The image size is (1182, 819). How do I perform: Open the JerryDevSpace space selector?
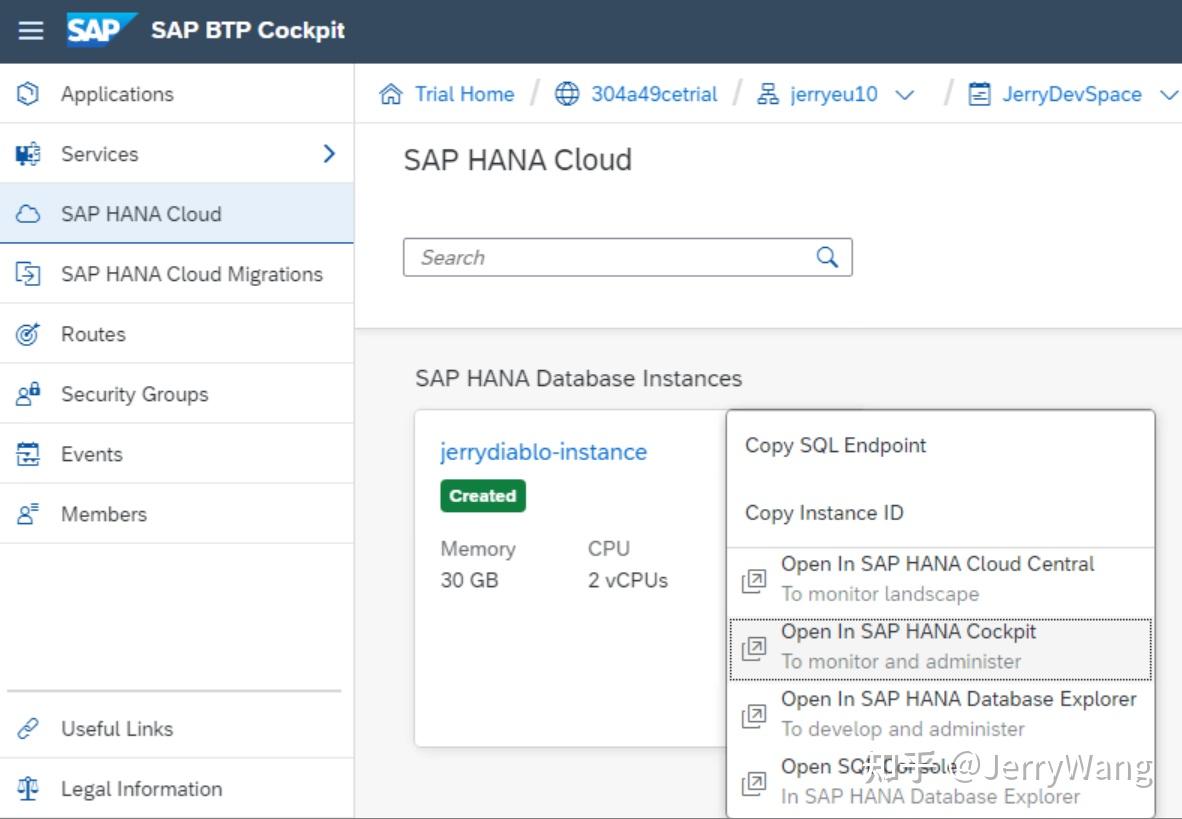(1168, 95)
